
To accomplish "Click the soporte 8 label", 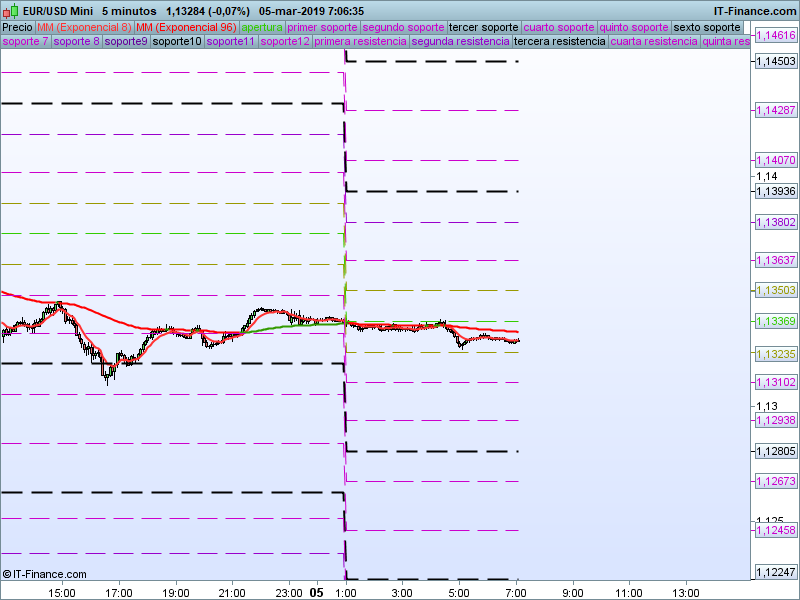I will (77, 41).
